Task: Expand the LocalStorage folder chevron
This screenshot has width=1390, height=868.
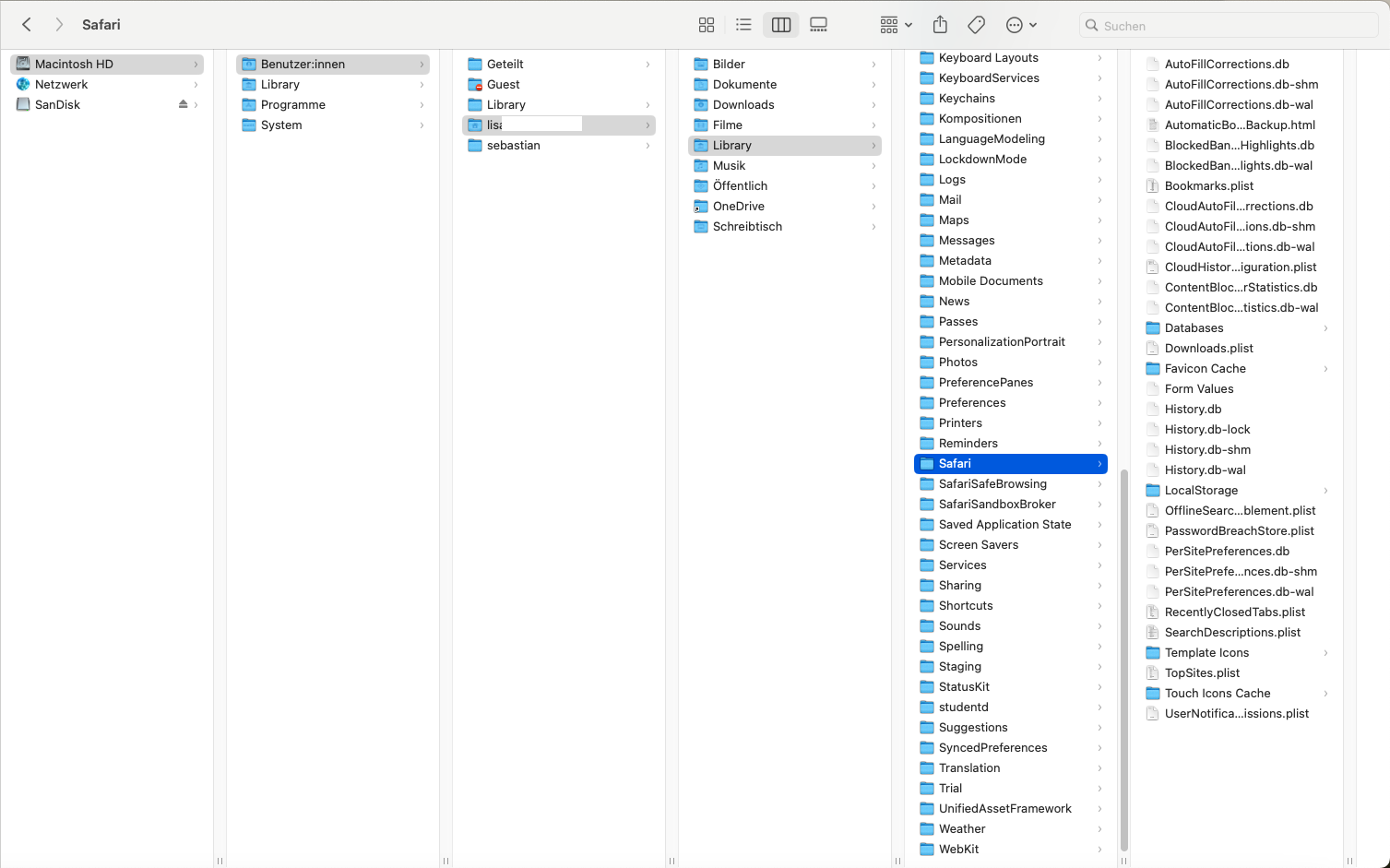Action: click(x=1325, y=490)
